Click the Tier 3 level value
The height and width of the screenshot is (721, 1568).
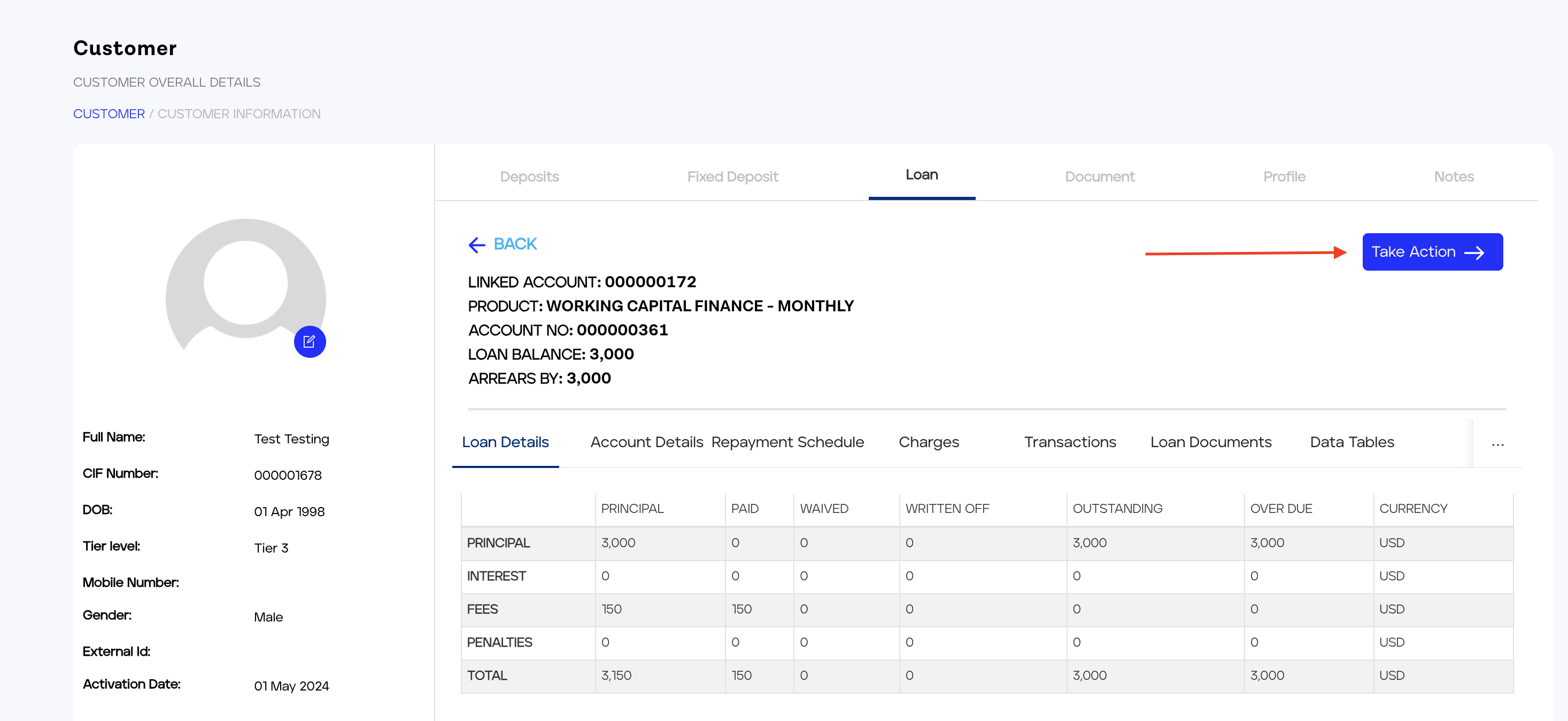[x=271, y=548]
